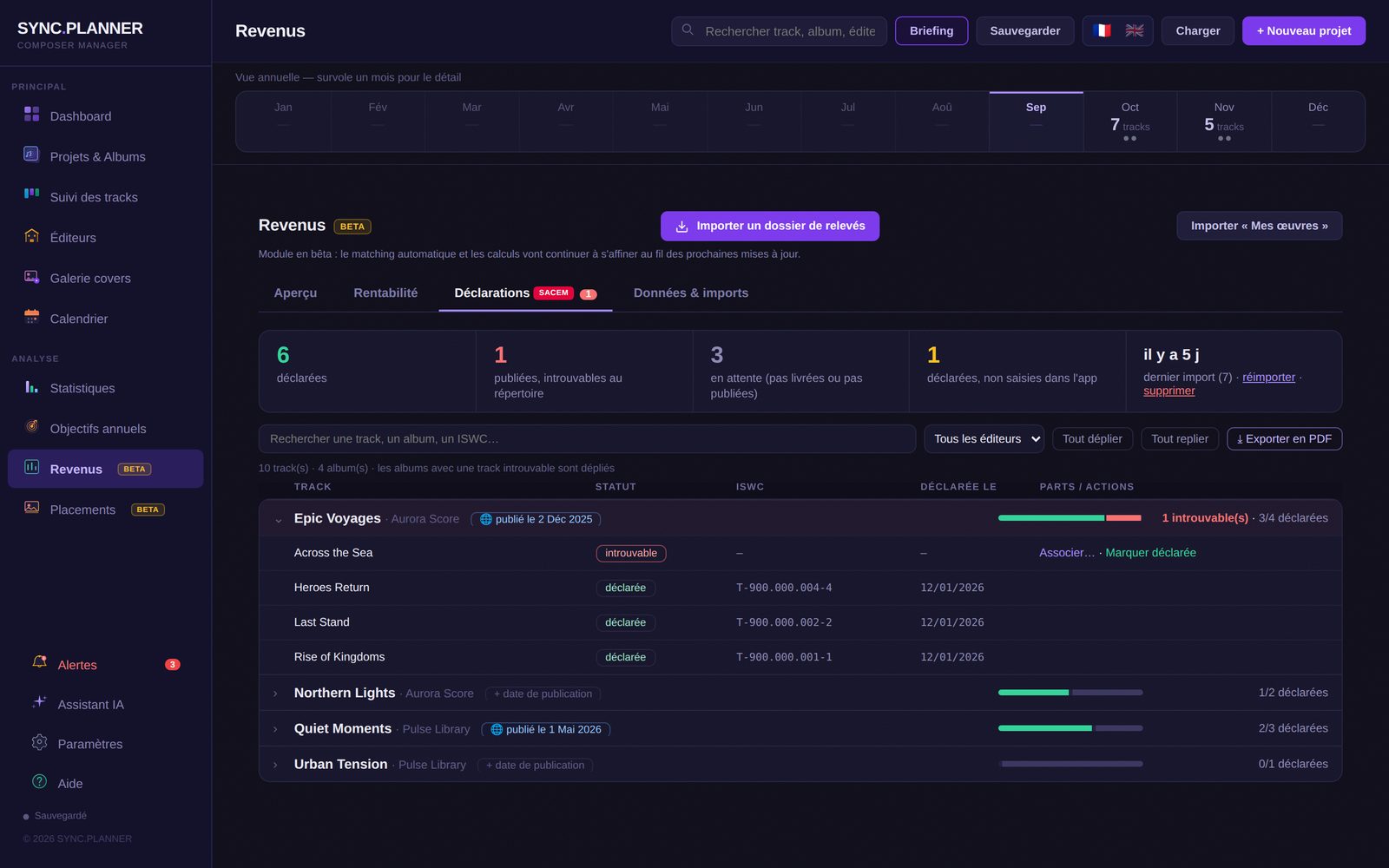This screenshot has width=1389, height=868.
Task: Expand the Northern Lights album row
Action: click(275, 694)
